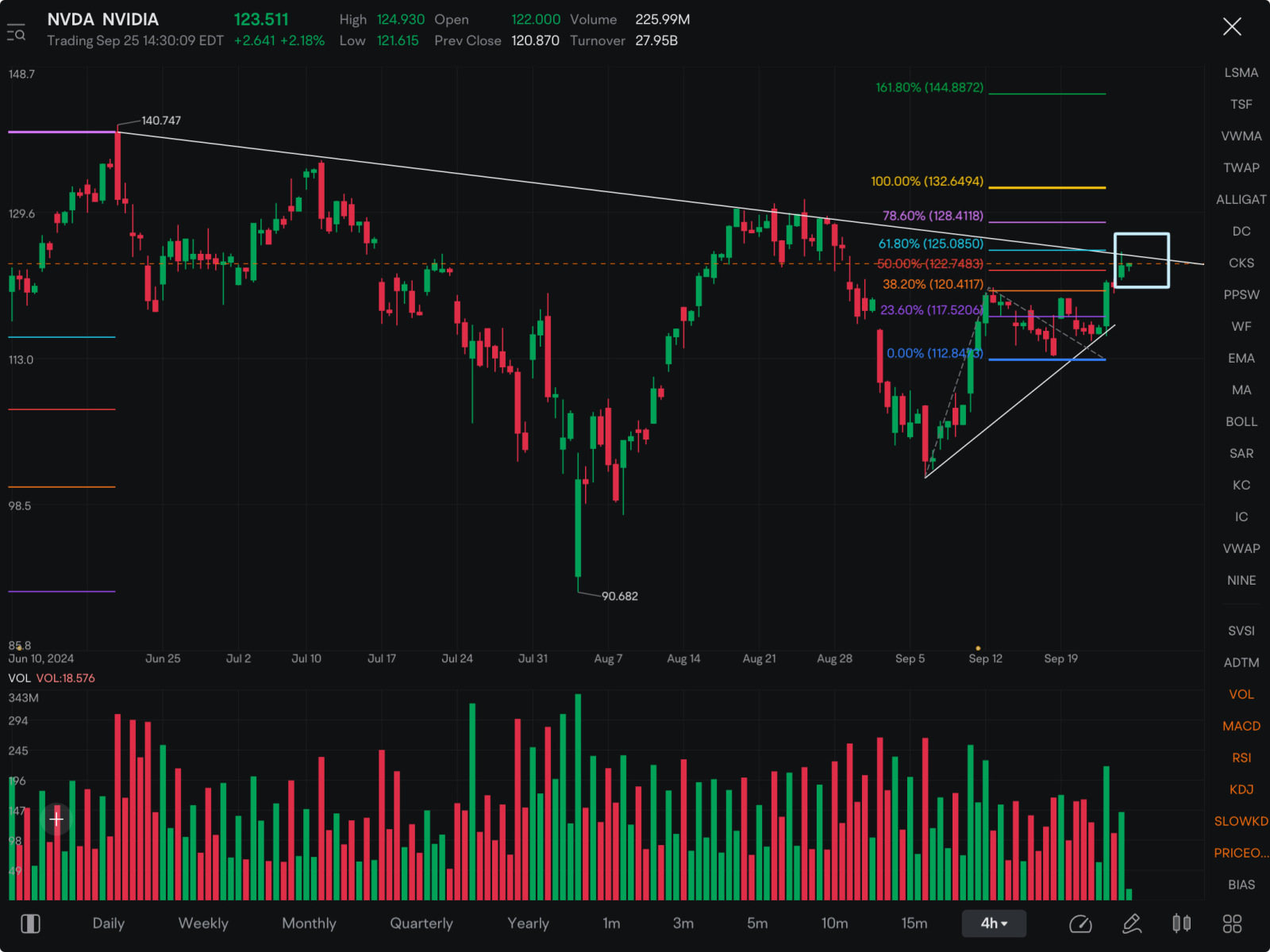Enable the ADTM sub-indicator
This screenshot has height=952, width=1270.
pyautogui.click(x=1241, y=663)
